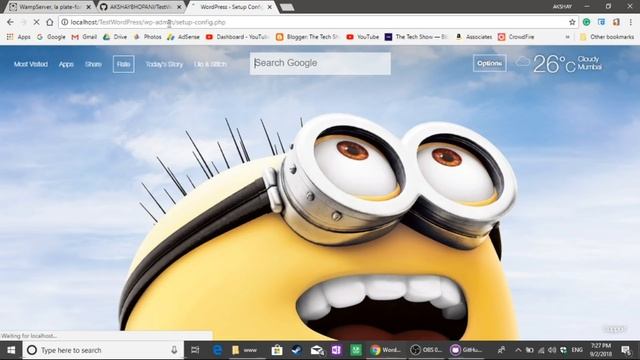This screenshot has height=360, width=640.
Task: Bookmark this page with the star
Action: [x=572, y=22]
